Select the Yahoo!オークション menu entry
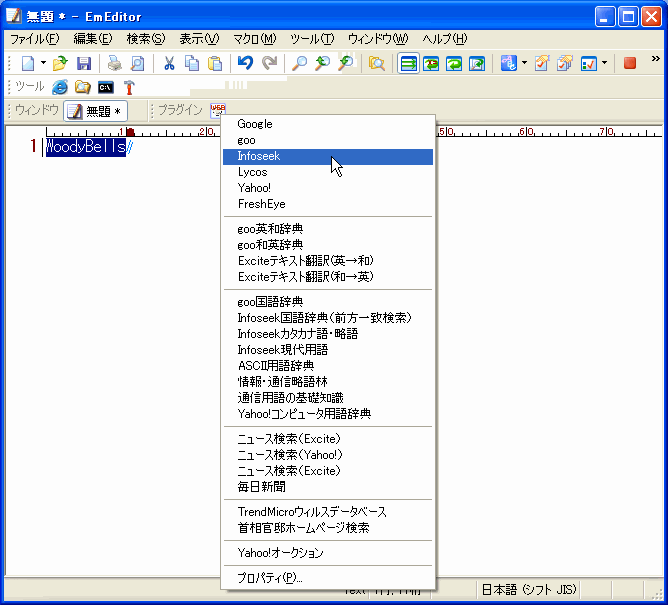 click(281, 552)
